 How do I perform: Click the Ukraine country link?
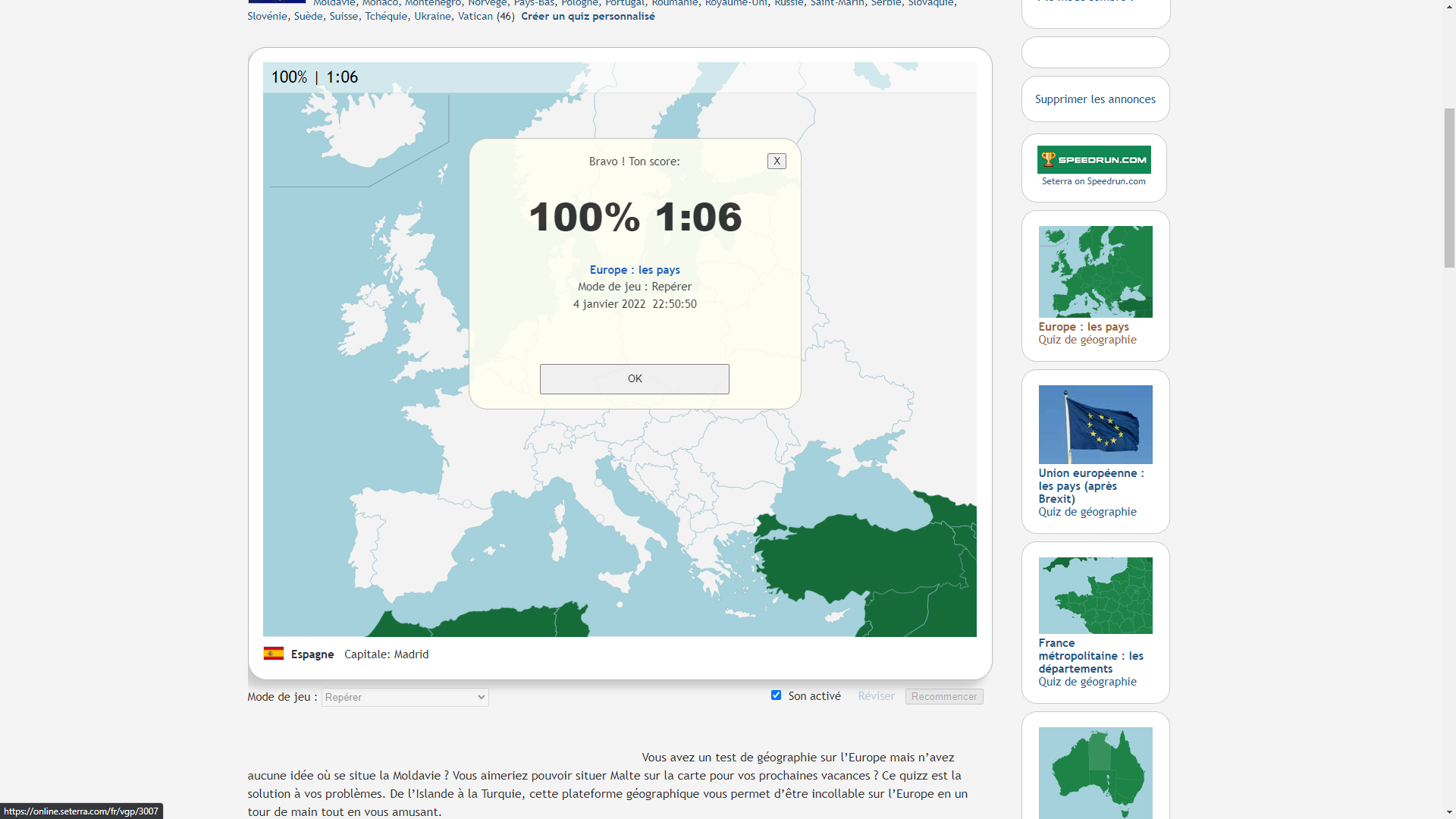tap(432, 16)
